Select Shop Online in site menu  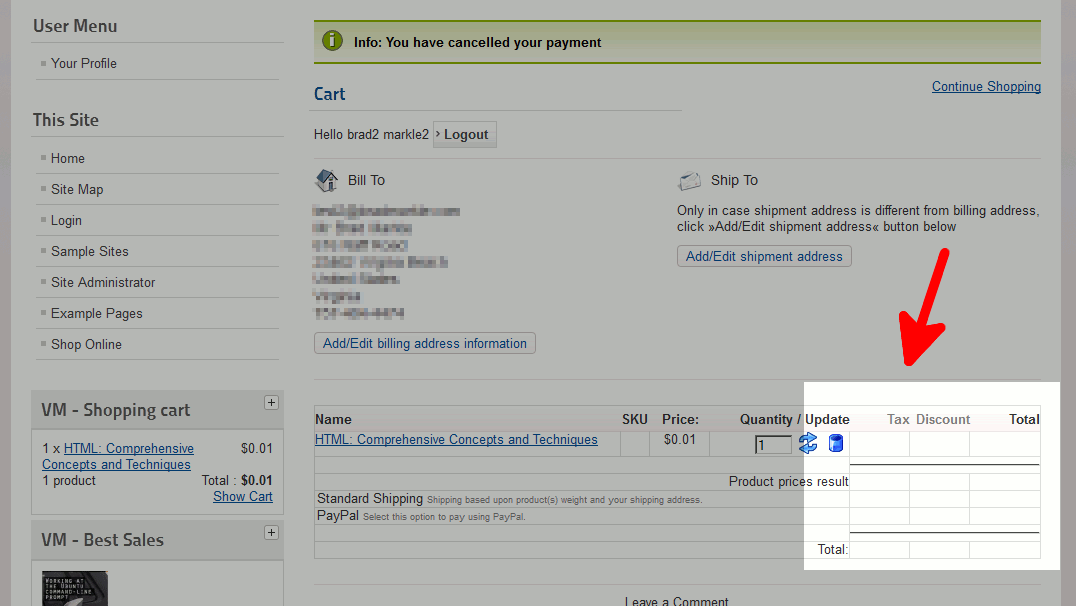pyautogui.click(x=86, y=344)
